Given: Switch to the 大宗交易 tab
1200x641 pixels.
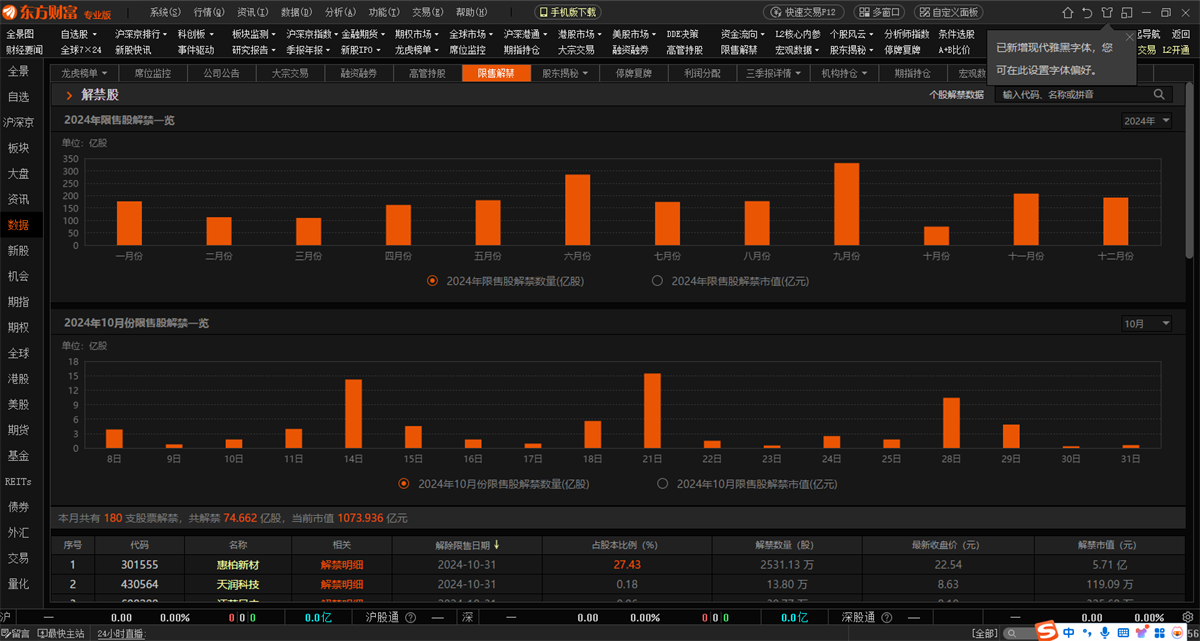Looking at the screenshot, I should coord(290,73).
